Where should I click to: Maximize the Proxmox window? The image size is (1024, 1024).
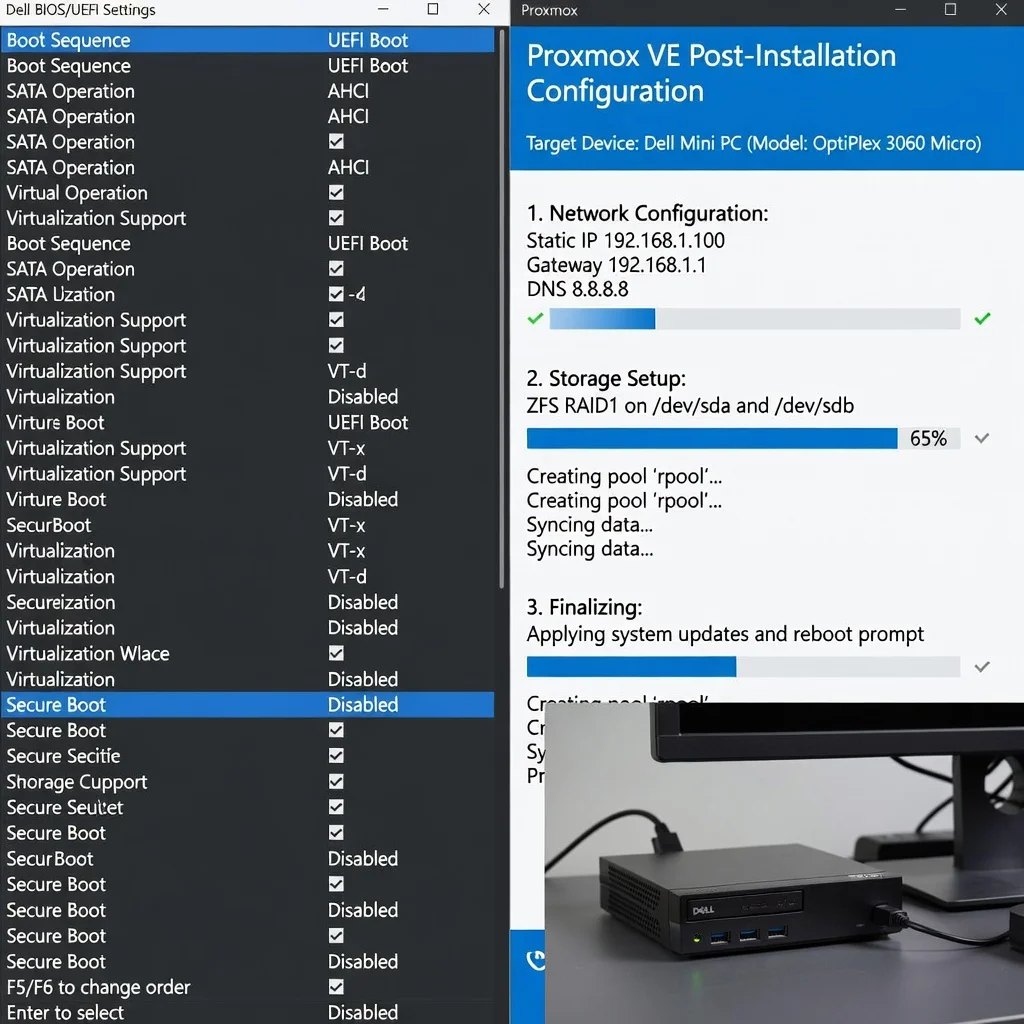[x=951, y=9]
